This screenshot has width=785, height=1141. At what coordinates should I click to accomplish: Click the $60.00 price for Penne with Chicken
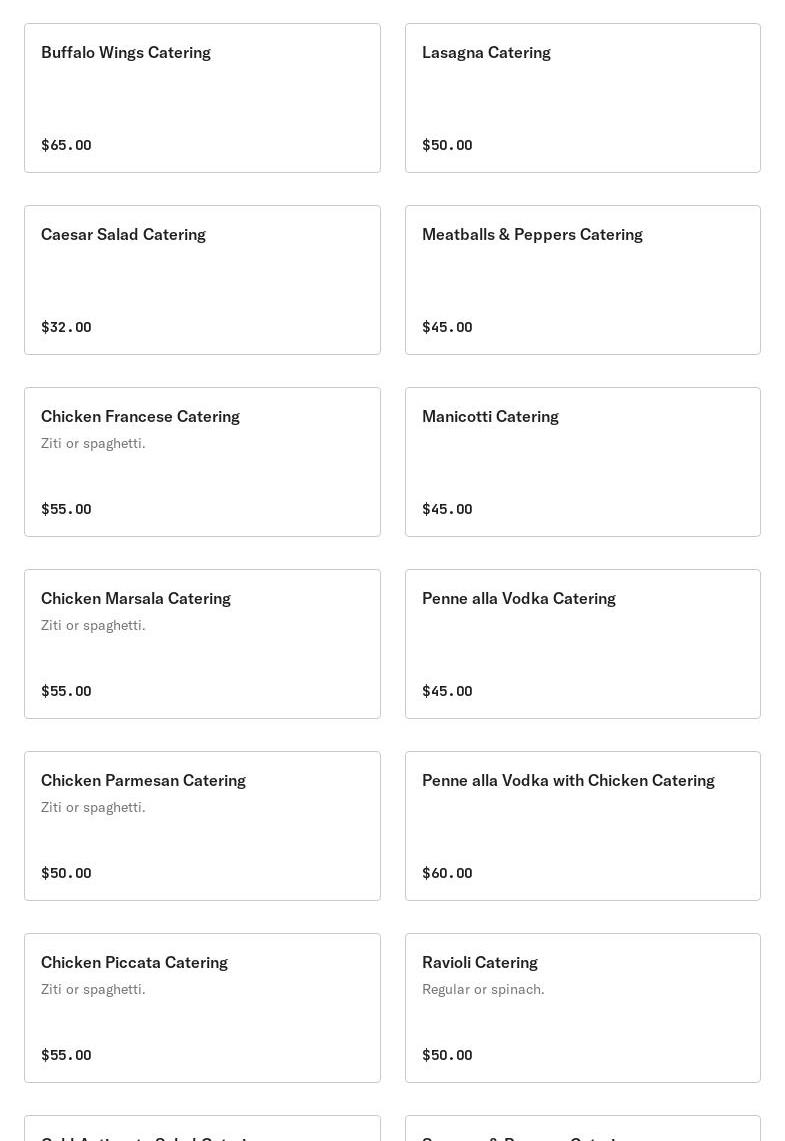[447, 873]
